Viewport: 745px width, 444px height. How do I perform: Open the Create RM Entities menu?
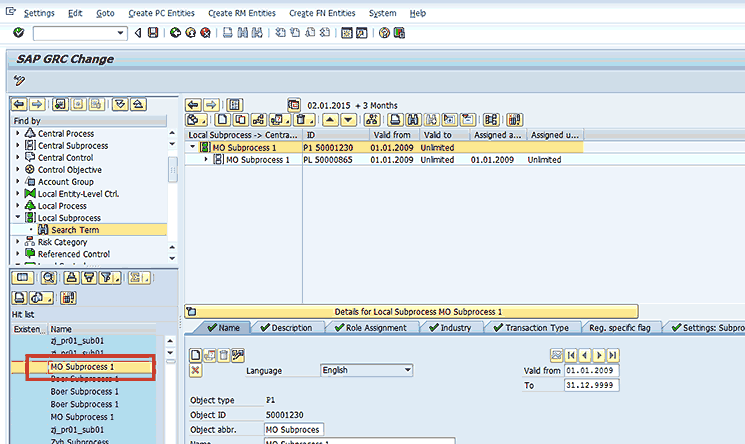[x=242, y=13]
